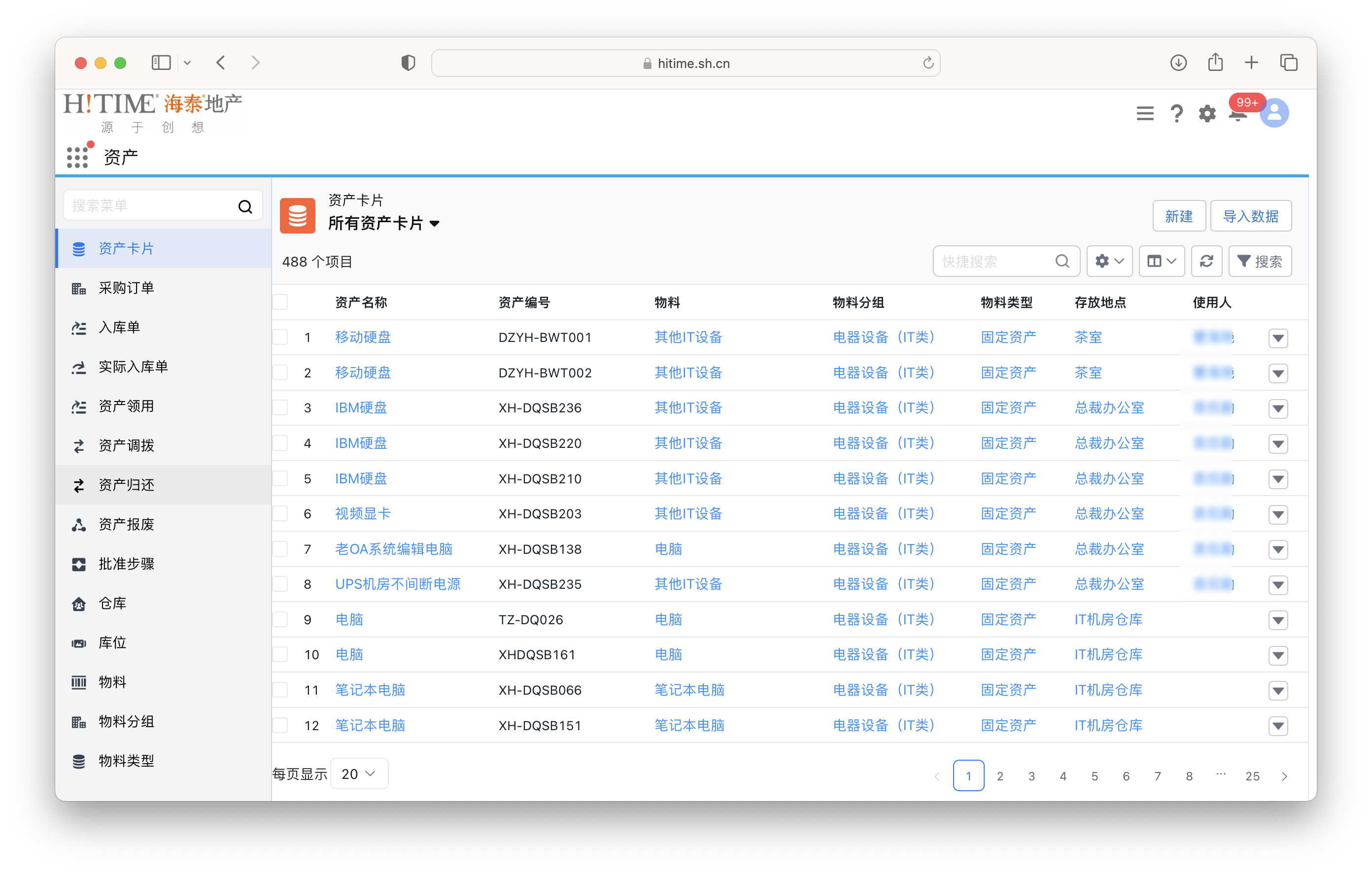Open 茶室 location link in row 1
This screenshot has height=874, width=1372.
coord(1088,337)
